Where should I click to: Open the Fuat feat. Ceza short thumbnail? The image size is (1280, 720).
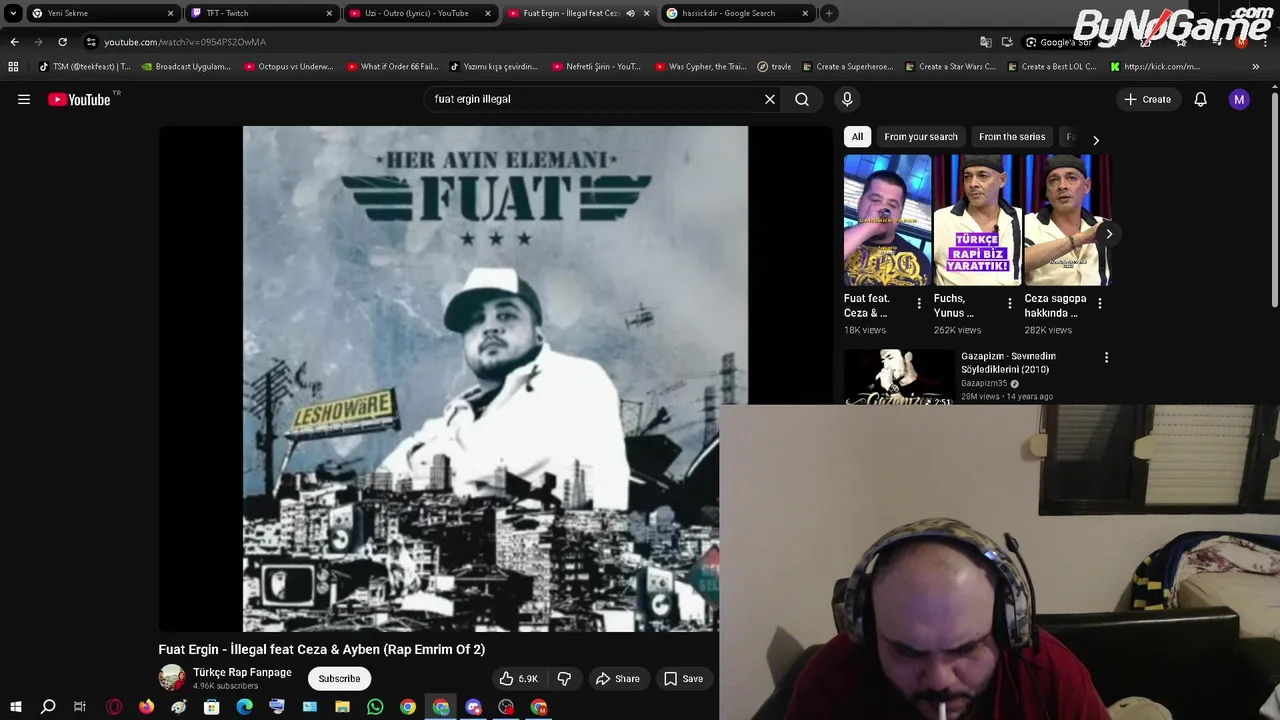pyautogui.click(x=887, y=220)
